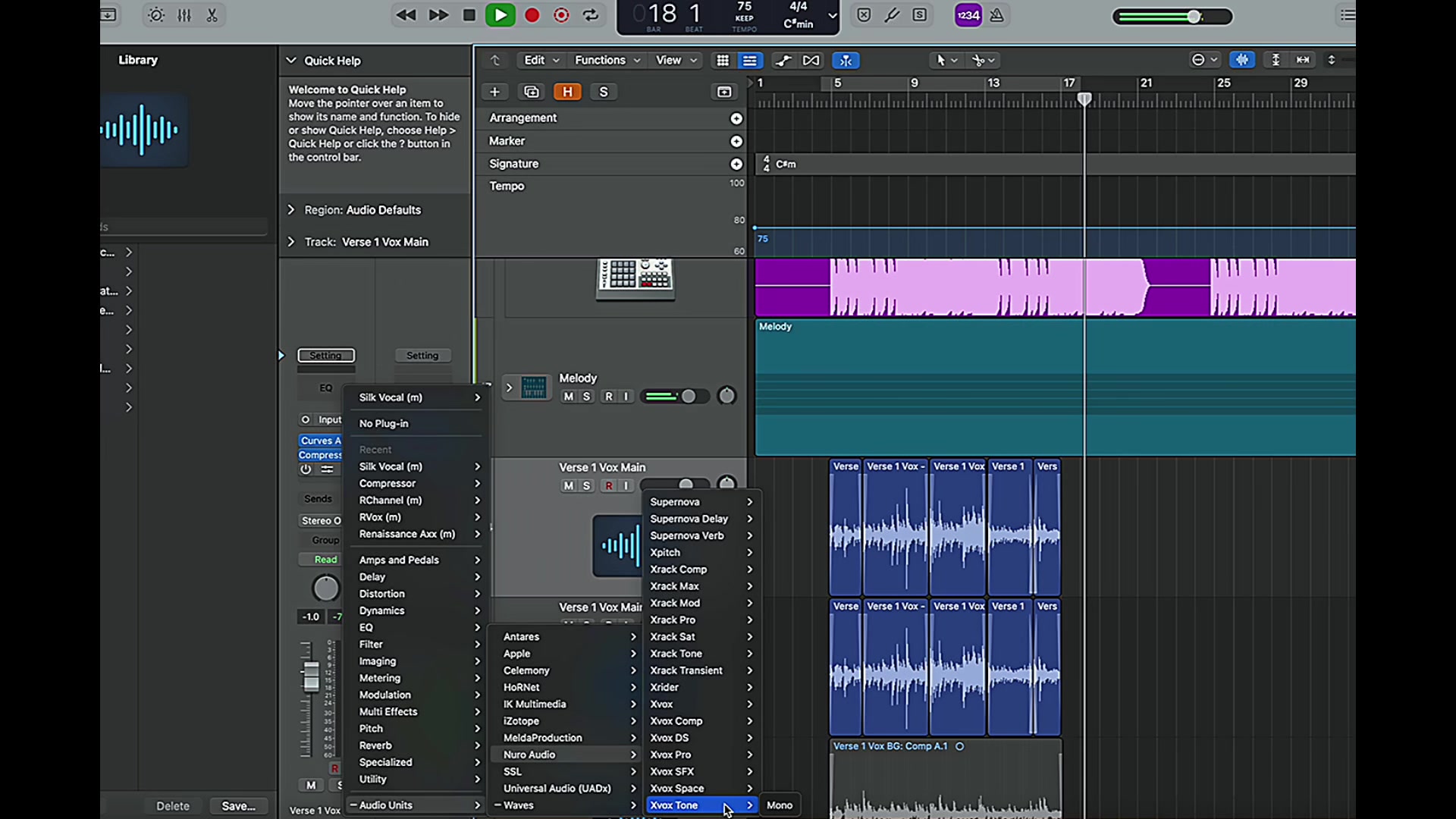The height and width of the screenshot is (819, 1456).
Task: Click the up-arrow icon left of Edit
Action: [x=495, y=61]
